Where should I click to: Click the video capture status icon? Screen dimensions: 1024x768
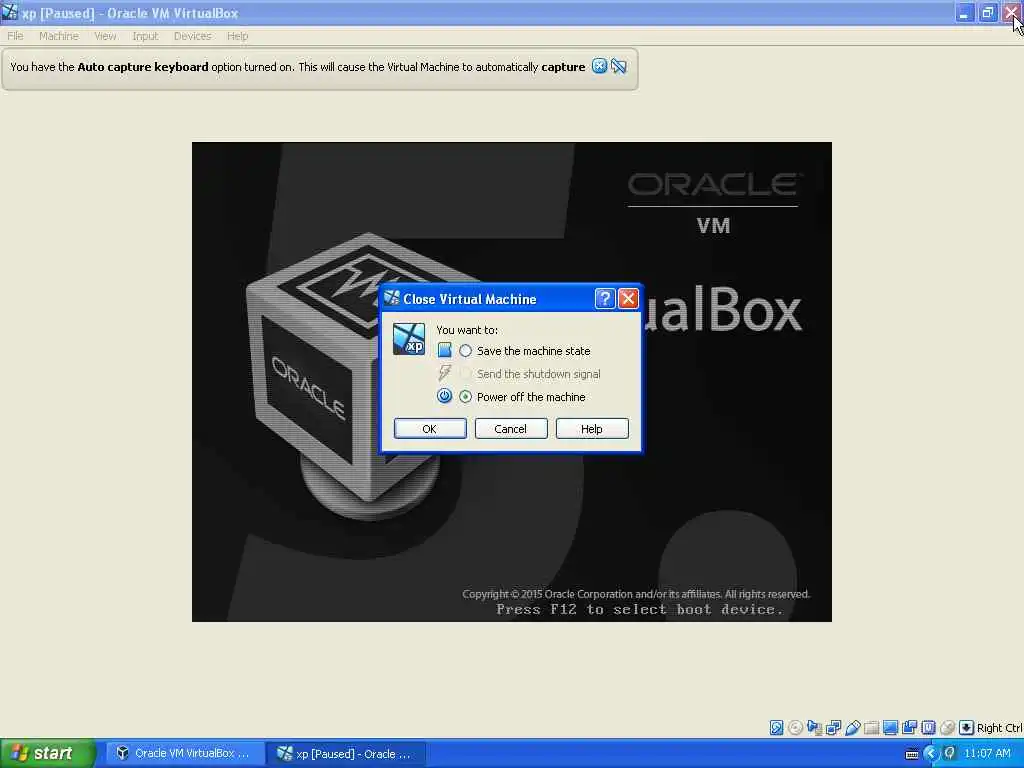pyautogui.click(x=909, y=728)
